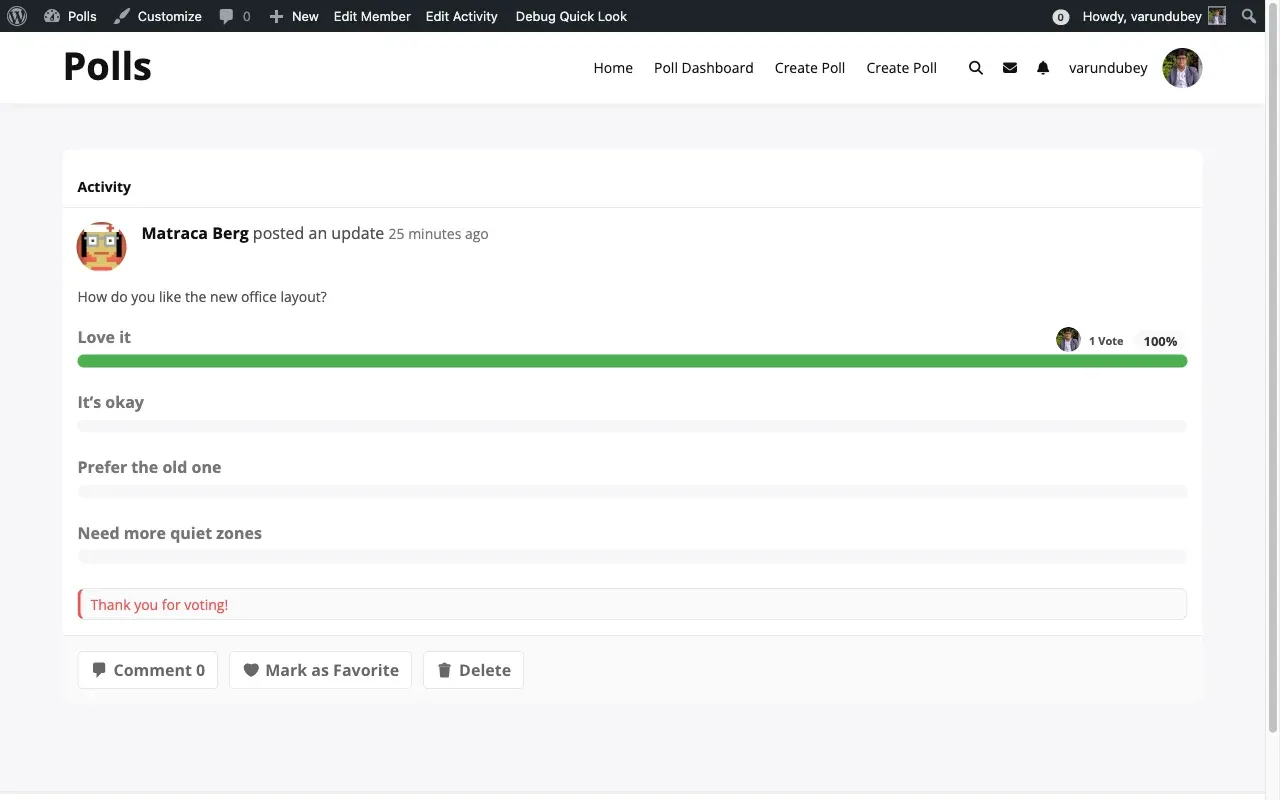The image size is (1280, 800).
Task: Click the second Create Poll menu link
Action: point(901,68)
